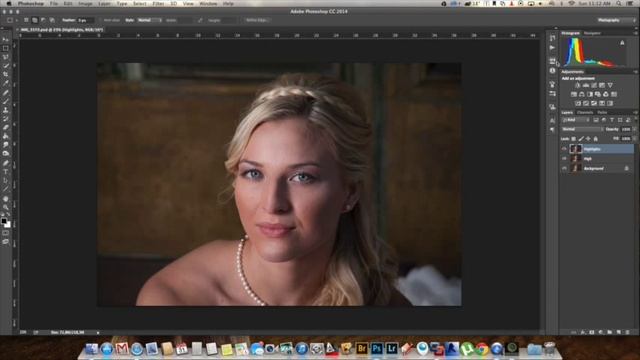Click the foreground color swatch
Screen dimensions: 640x360
(x=4, y=221)
